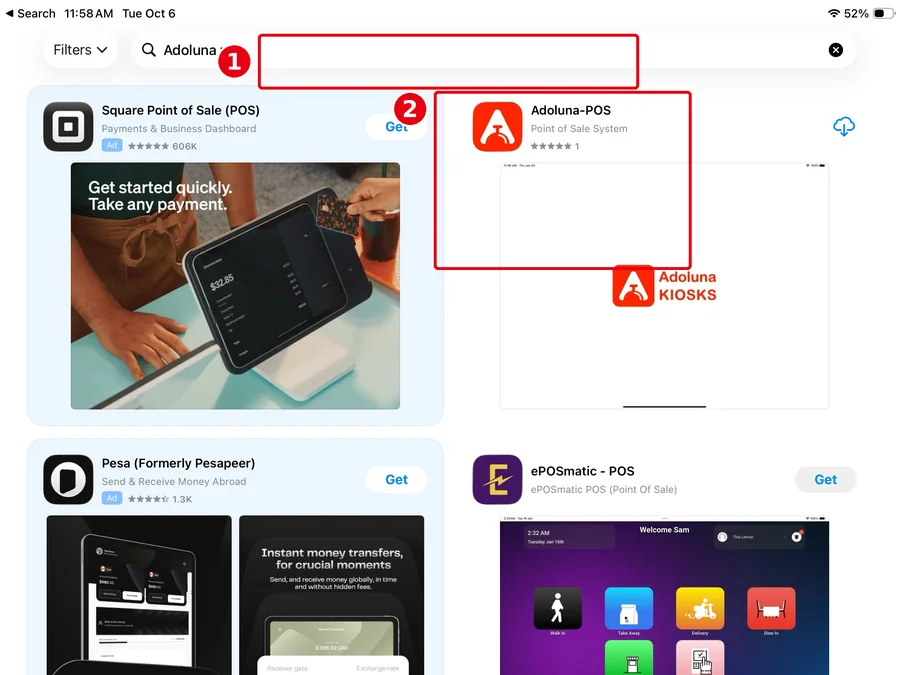Select the Point of Sale System subtitle

pyautogui.click(x=579, y=129)
